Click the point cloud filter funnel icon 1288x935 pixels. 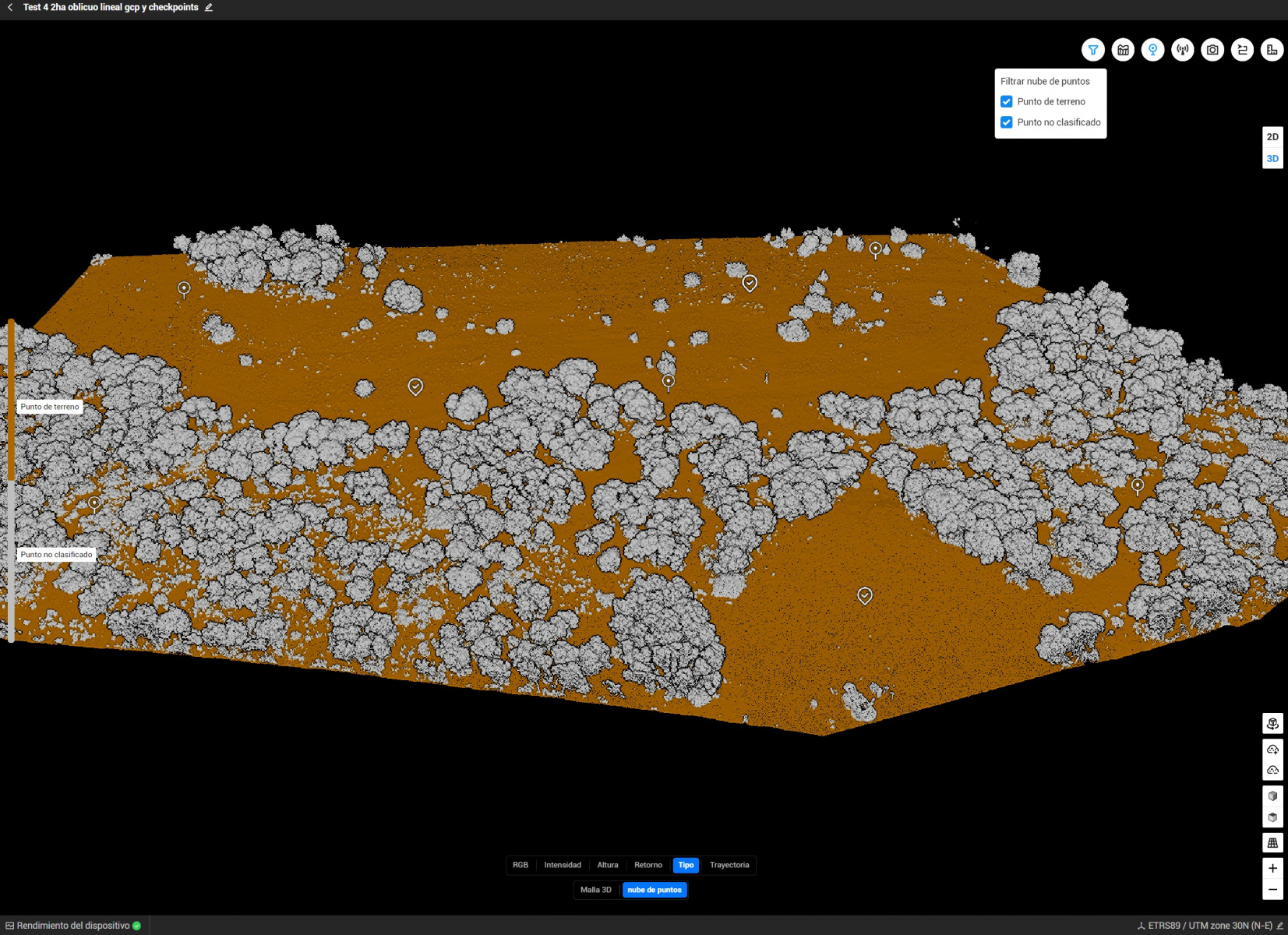pyautogui.click(x=1092, y=50)
